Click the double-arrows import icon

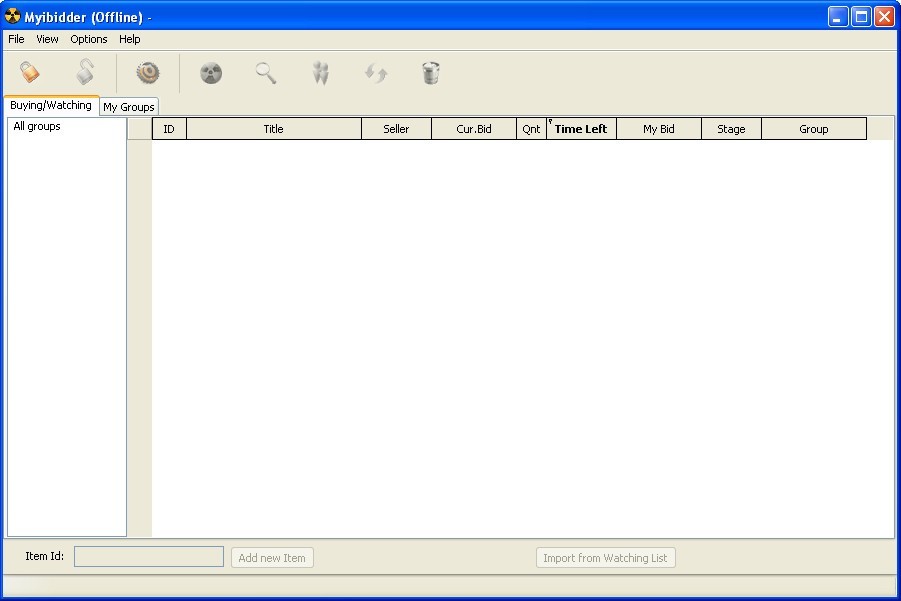(x=320, y=72)
